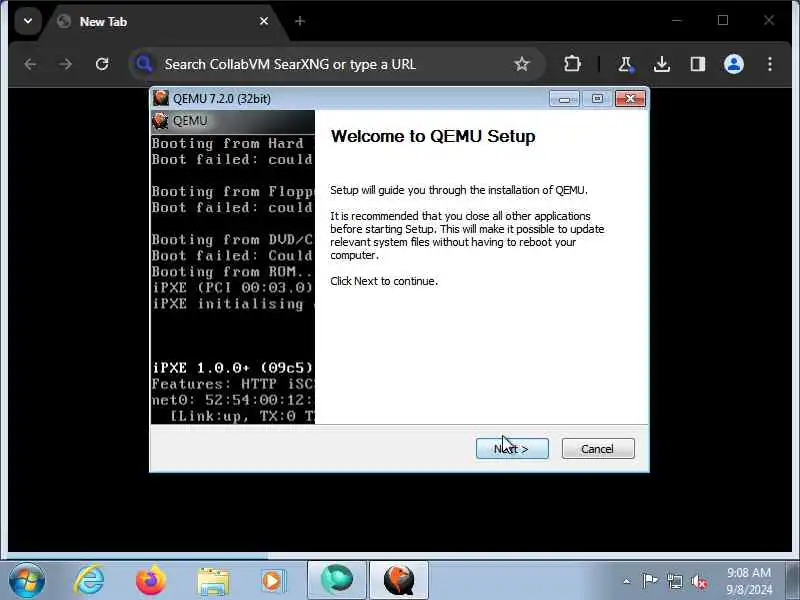Viewport: 800px width, 600px height.
Task: Switch to QEMU setup taskbar button
Action: (398, 580)
